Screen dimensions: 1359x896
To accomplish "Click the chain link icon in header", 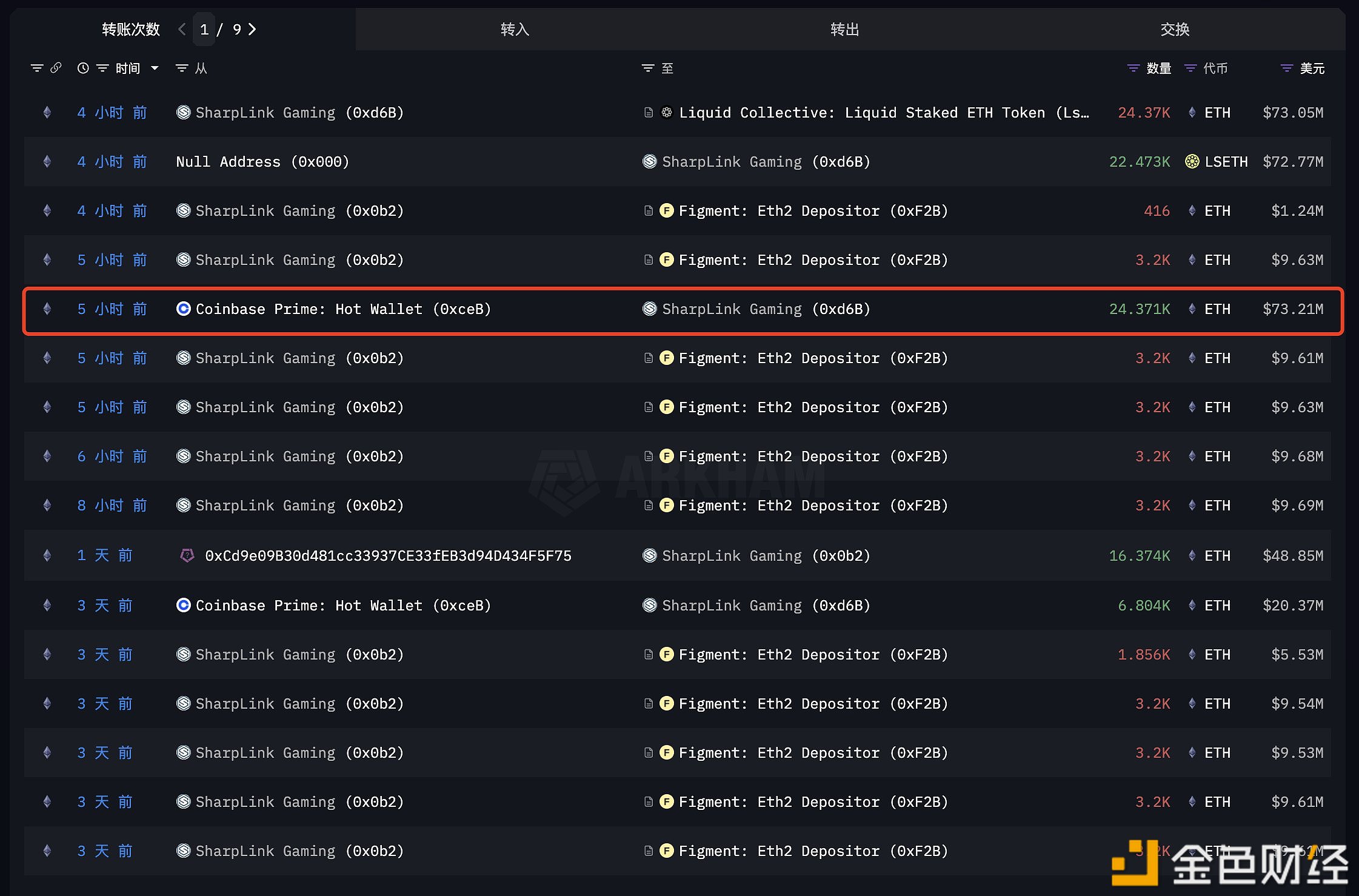I will pos(56,68).
